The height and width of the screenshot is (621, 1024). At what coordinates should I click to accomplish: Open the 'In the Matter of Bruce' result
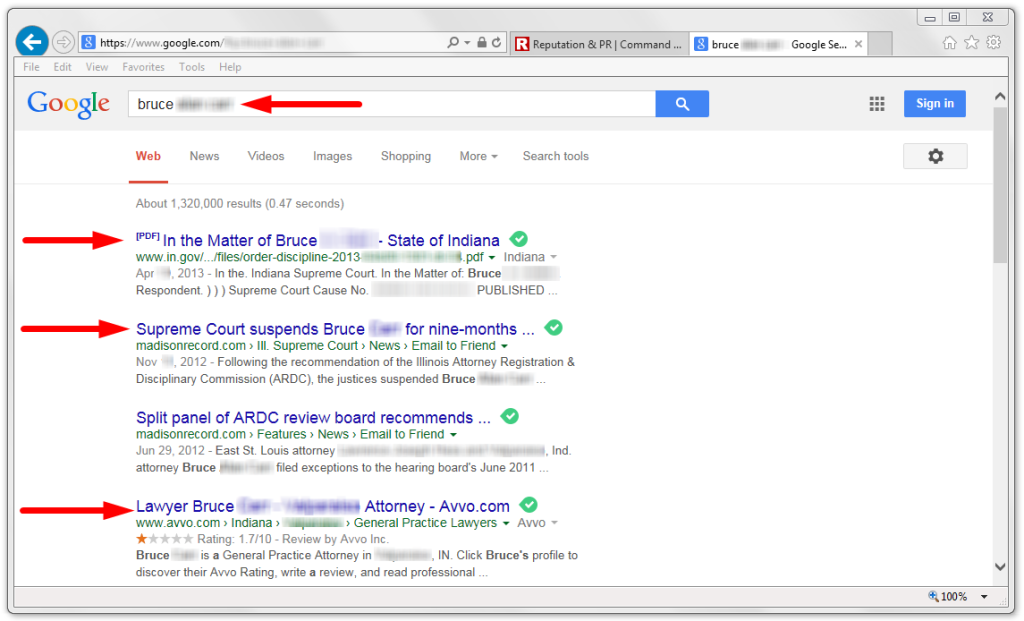coord(331,240)
